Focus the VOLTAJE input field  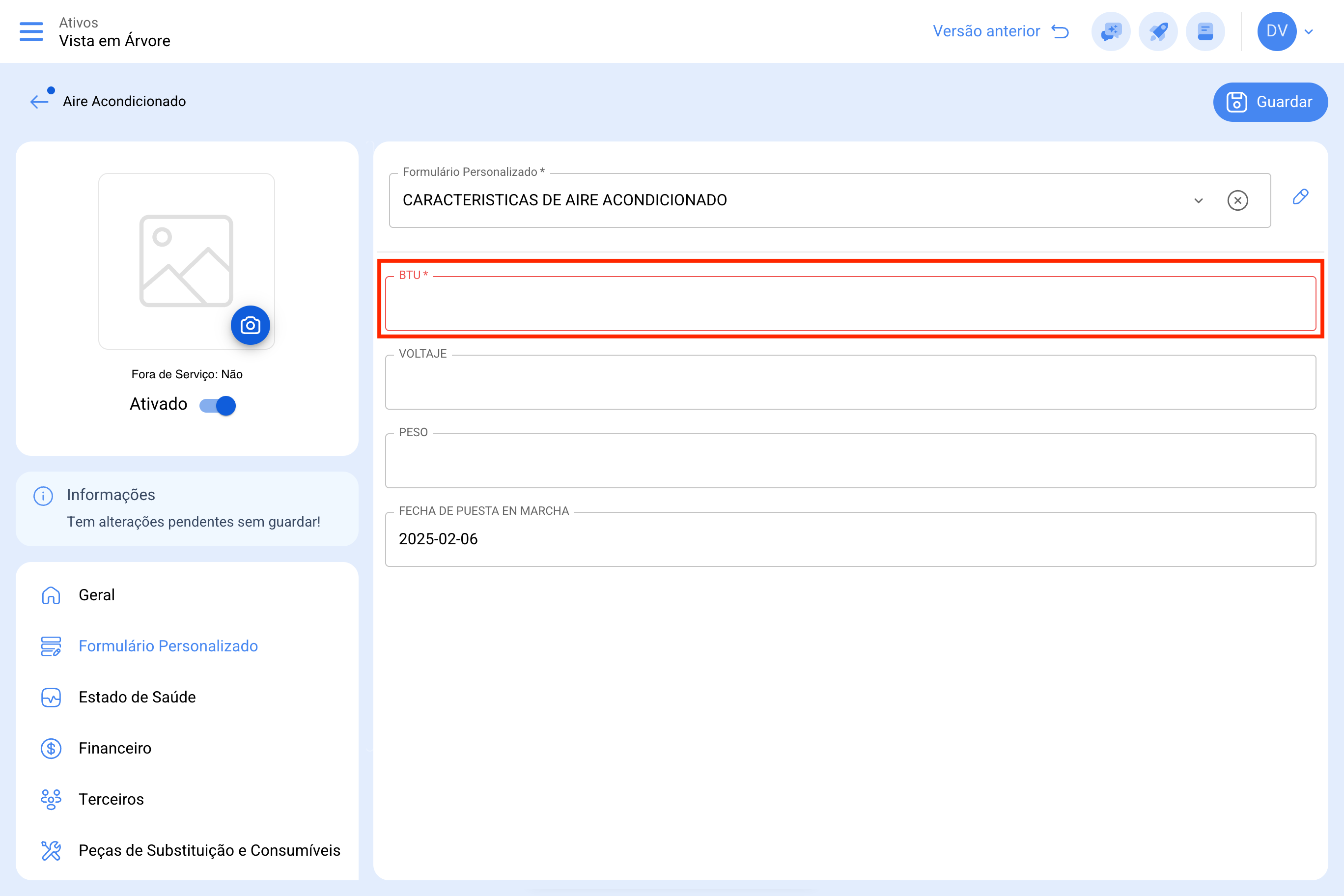[x=850, y=382]
